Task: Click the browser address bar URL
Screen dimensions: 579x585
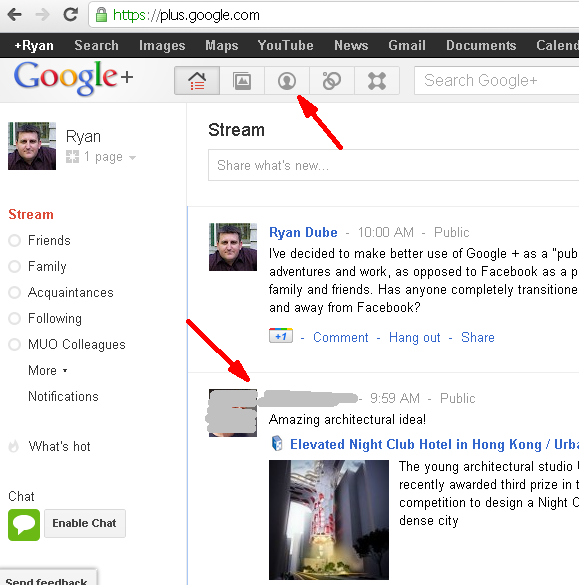Action: tap(186, 15)
